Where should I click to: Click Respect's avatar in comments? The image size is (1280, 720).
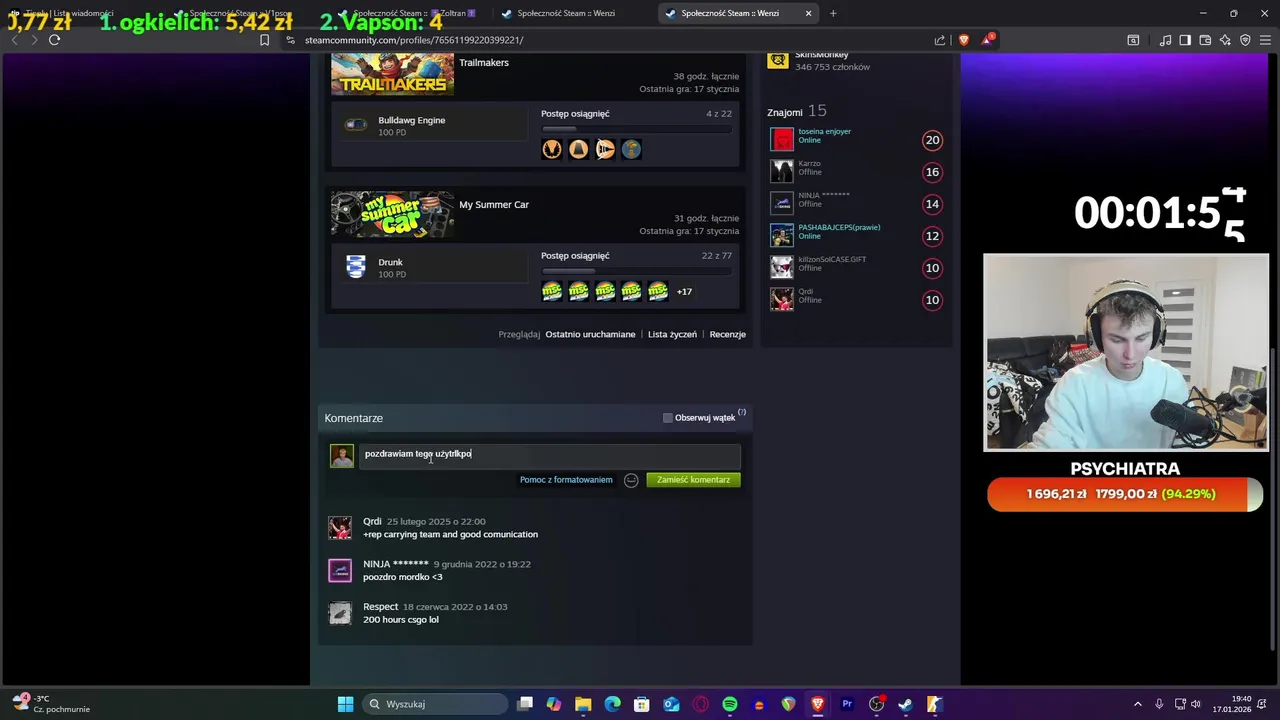340,613
